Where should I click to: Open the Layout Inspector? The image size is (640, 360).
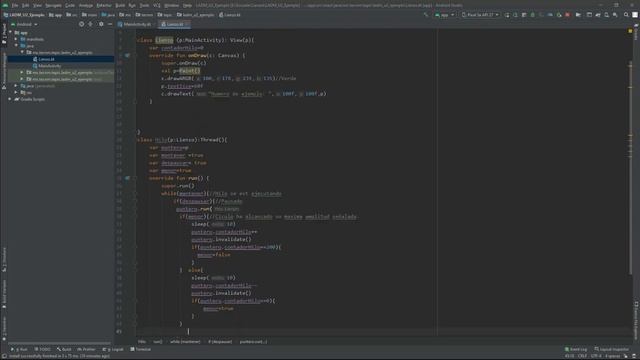coord(612,349)
